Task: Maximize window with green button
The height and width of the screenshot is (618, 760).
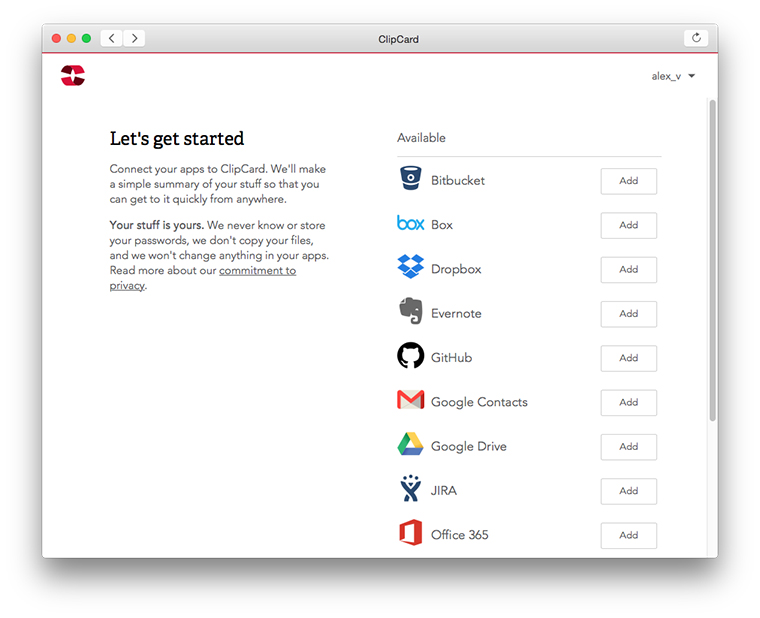Action: pyautogui.click(x=86, y=38)
